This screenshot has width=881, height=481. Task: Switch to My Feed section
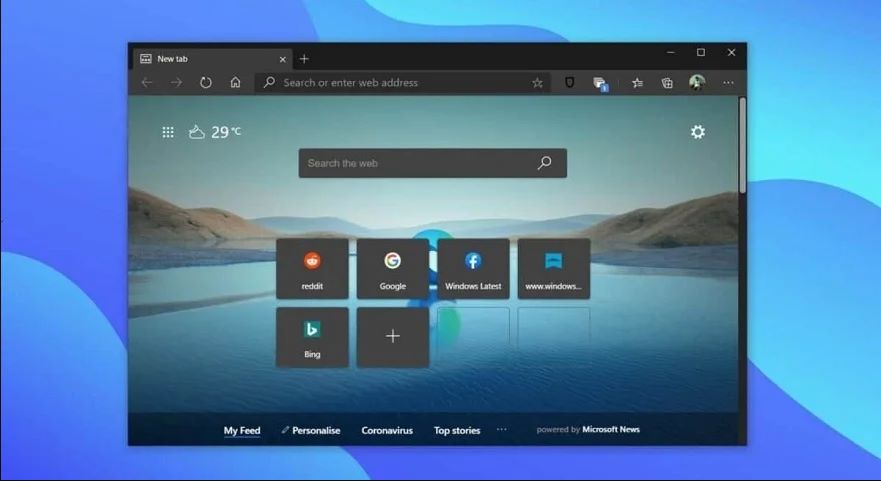pos(242,430)
